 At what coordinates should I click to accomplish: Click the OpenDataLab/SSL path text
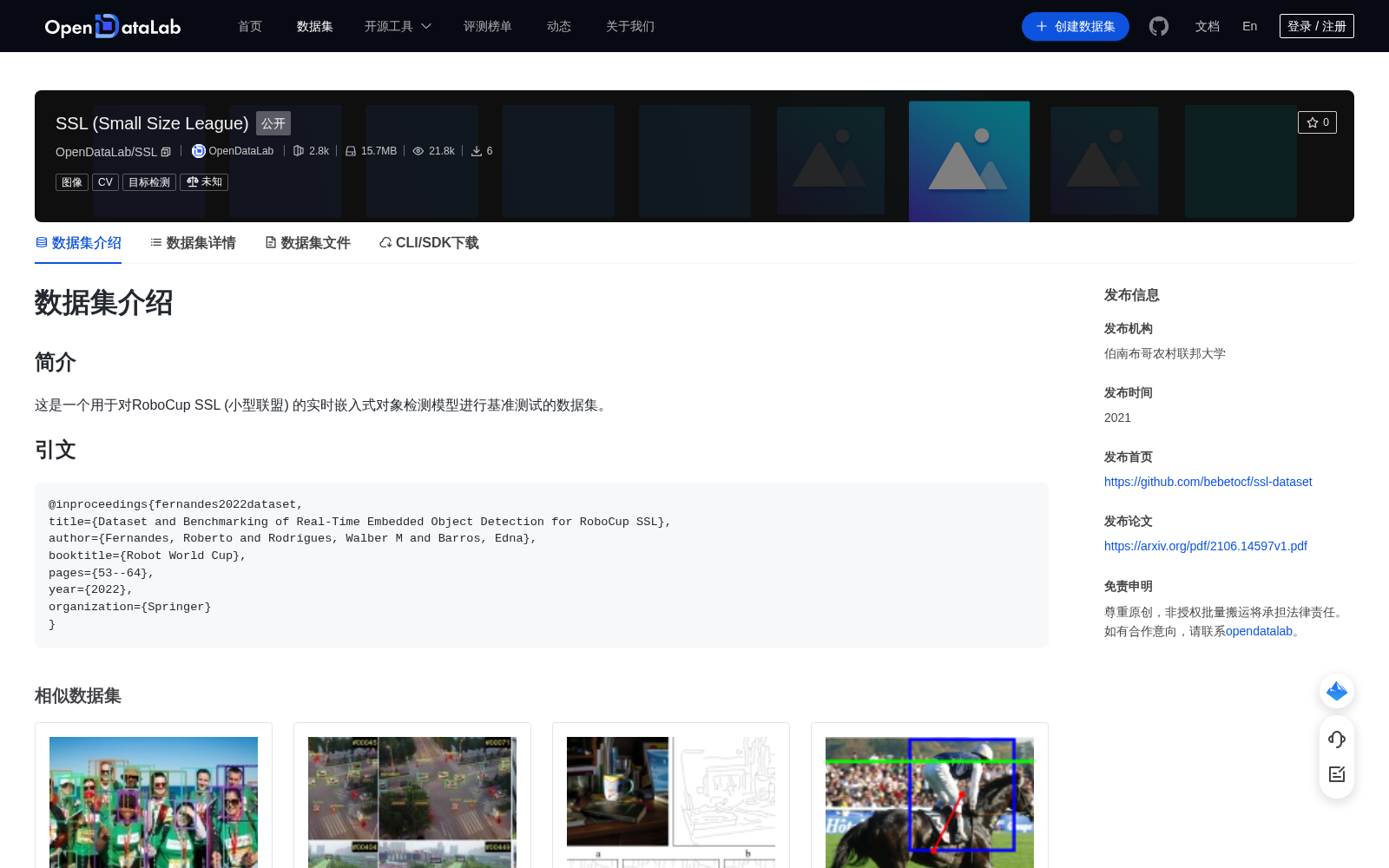[106, 152]
